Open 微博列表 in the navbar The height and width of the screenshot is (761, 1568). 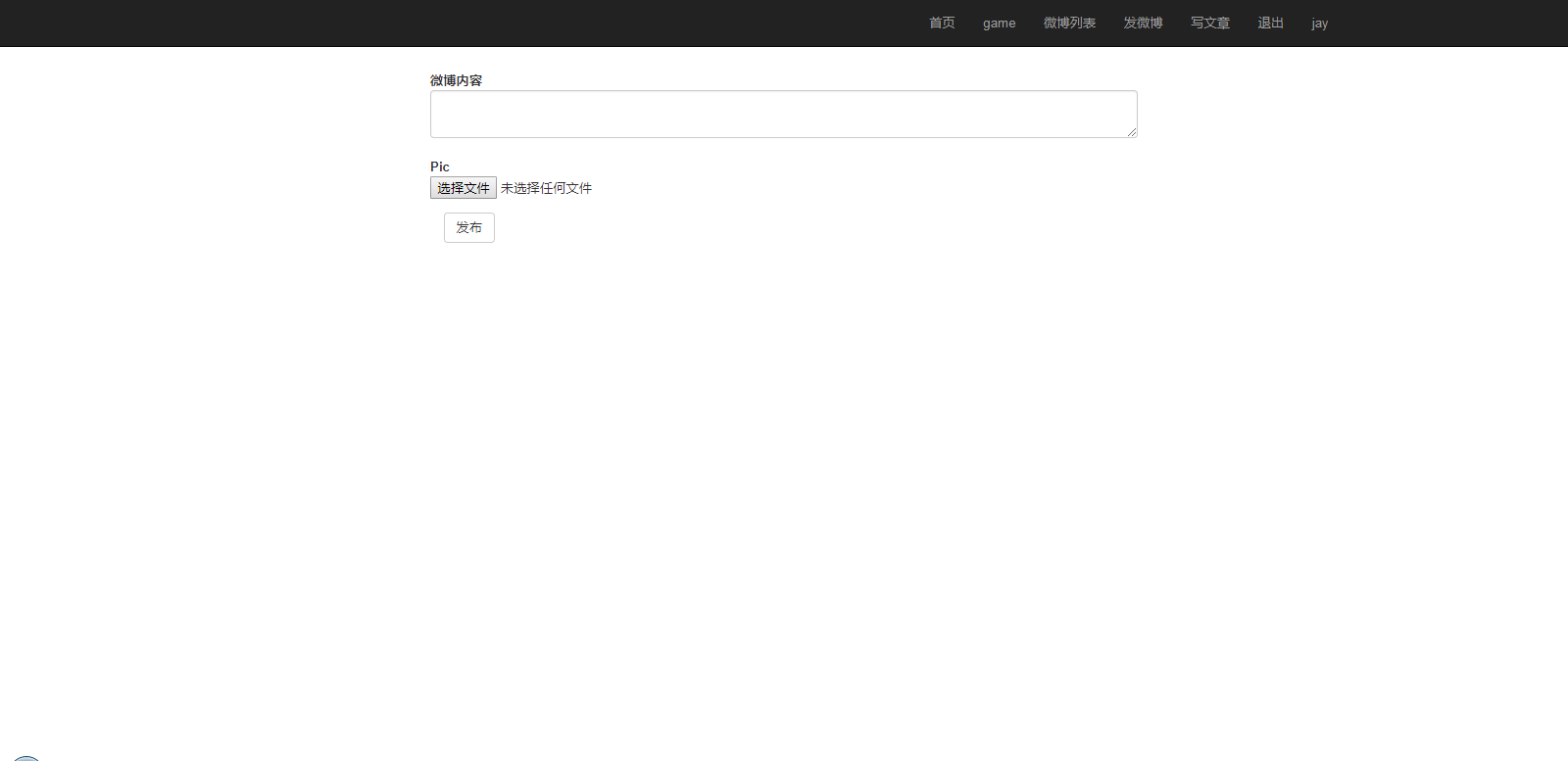[1069, 23]
